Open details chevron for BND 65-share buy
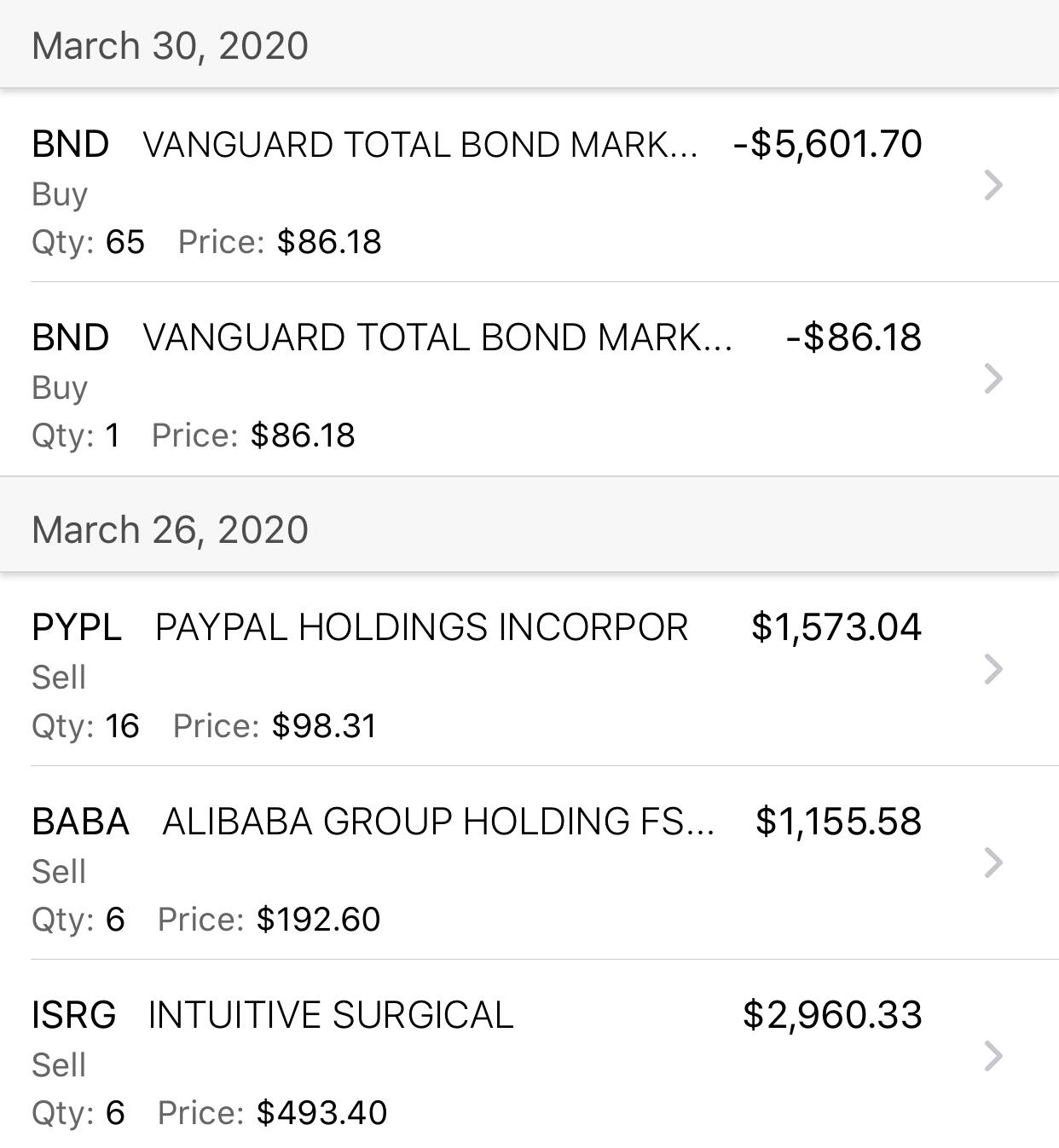Viewport: 1059px width, 1148px height. click(993, 185)
